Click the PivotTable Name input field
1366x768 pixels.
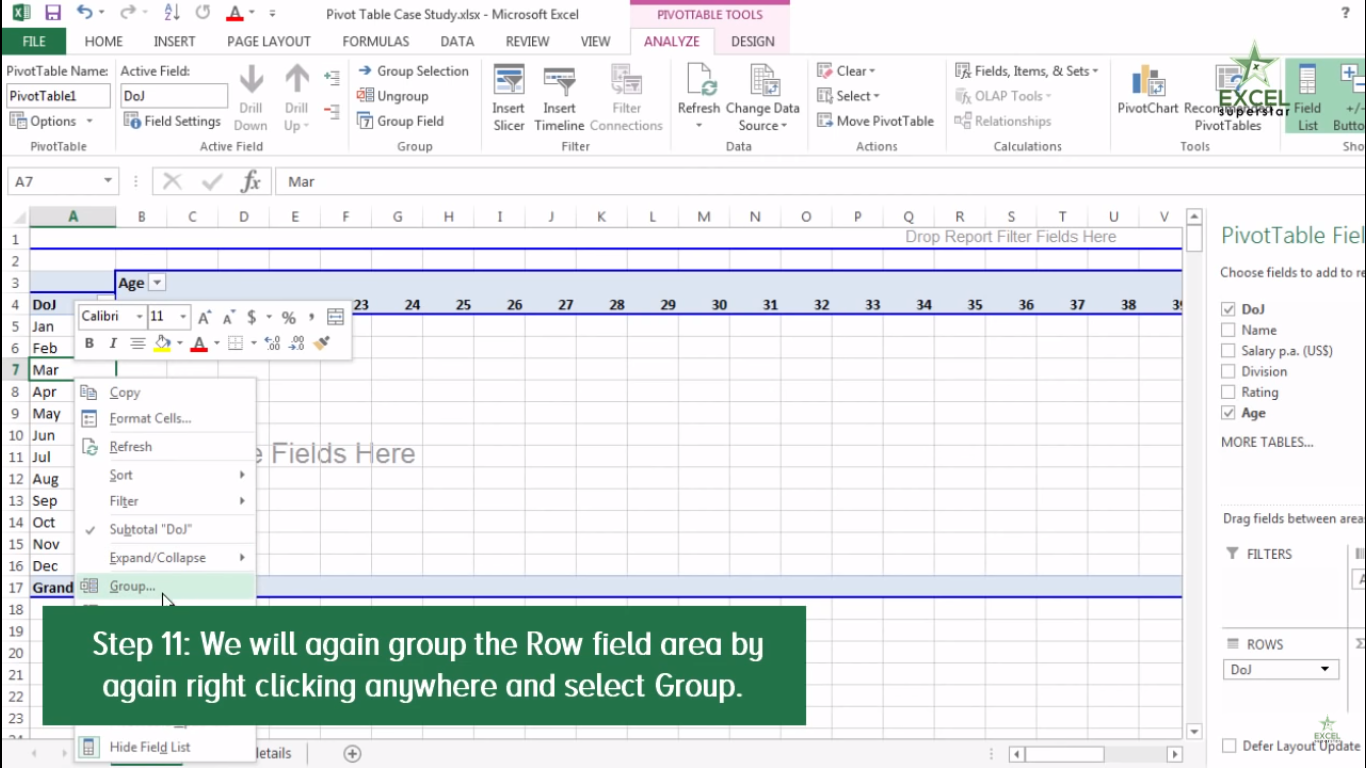(57, 96)
